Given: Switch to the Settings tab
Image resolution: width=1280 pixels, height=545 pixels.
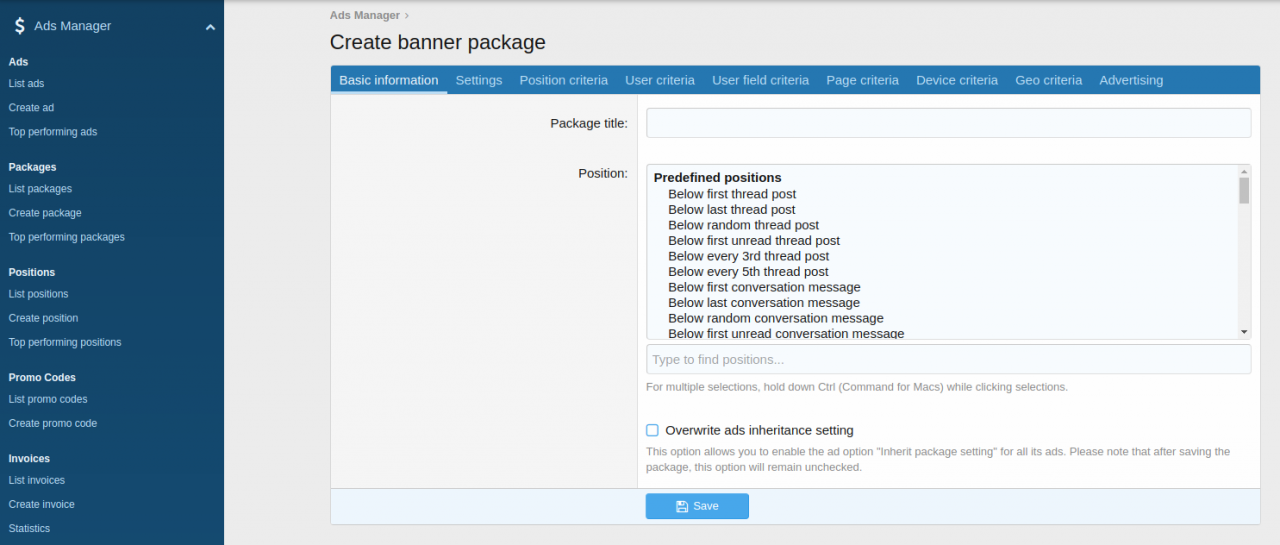Looking at the screenshot, I should [x=479, y=80].
